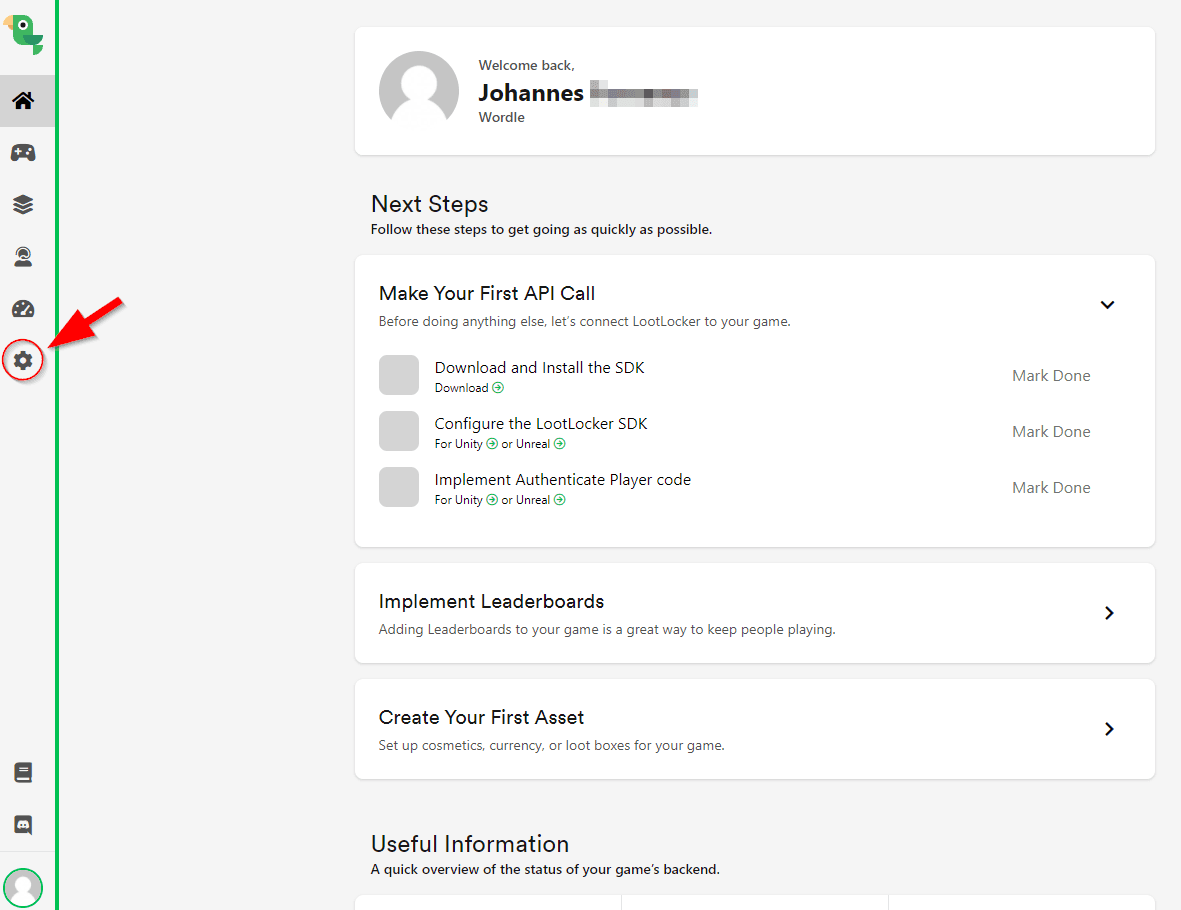Select the stacked layers sidebar icon
Viewport: 1181px width, 910px height.
click(x=23, y=205)
